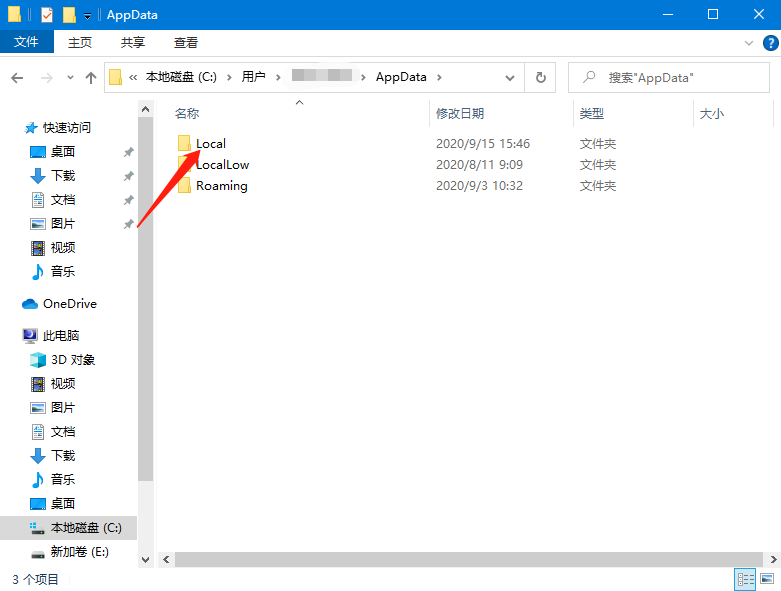Select 新加卷 (E:) drive
Image resolution: width=781 pixels, height=591 pixels.
[79, 552]
